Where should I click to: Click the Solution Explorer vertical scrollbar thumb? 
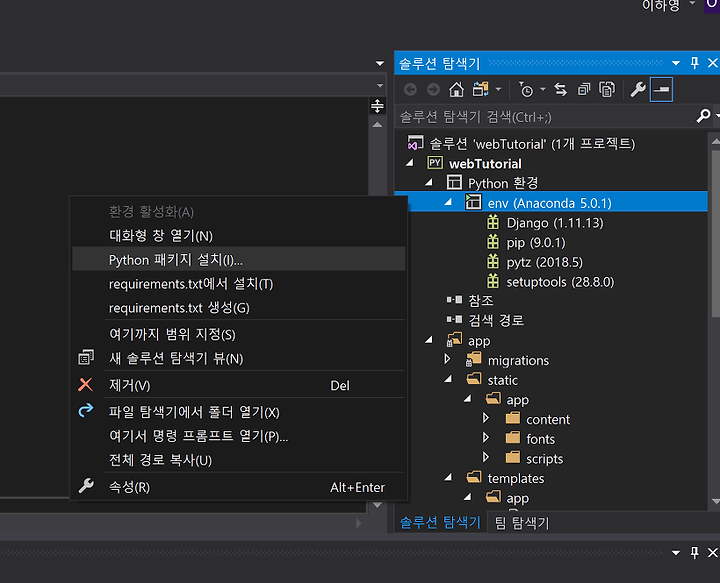pyautogui.click(x=715, y=233)
